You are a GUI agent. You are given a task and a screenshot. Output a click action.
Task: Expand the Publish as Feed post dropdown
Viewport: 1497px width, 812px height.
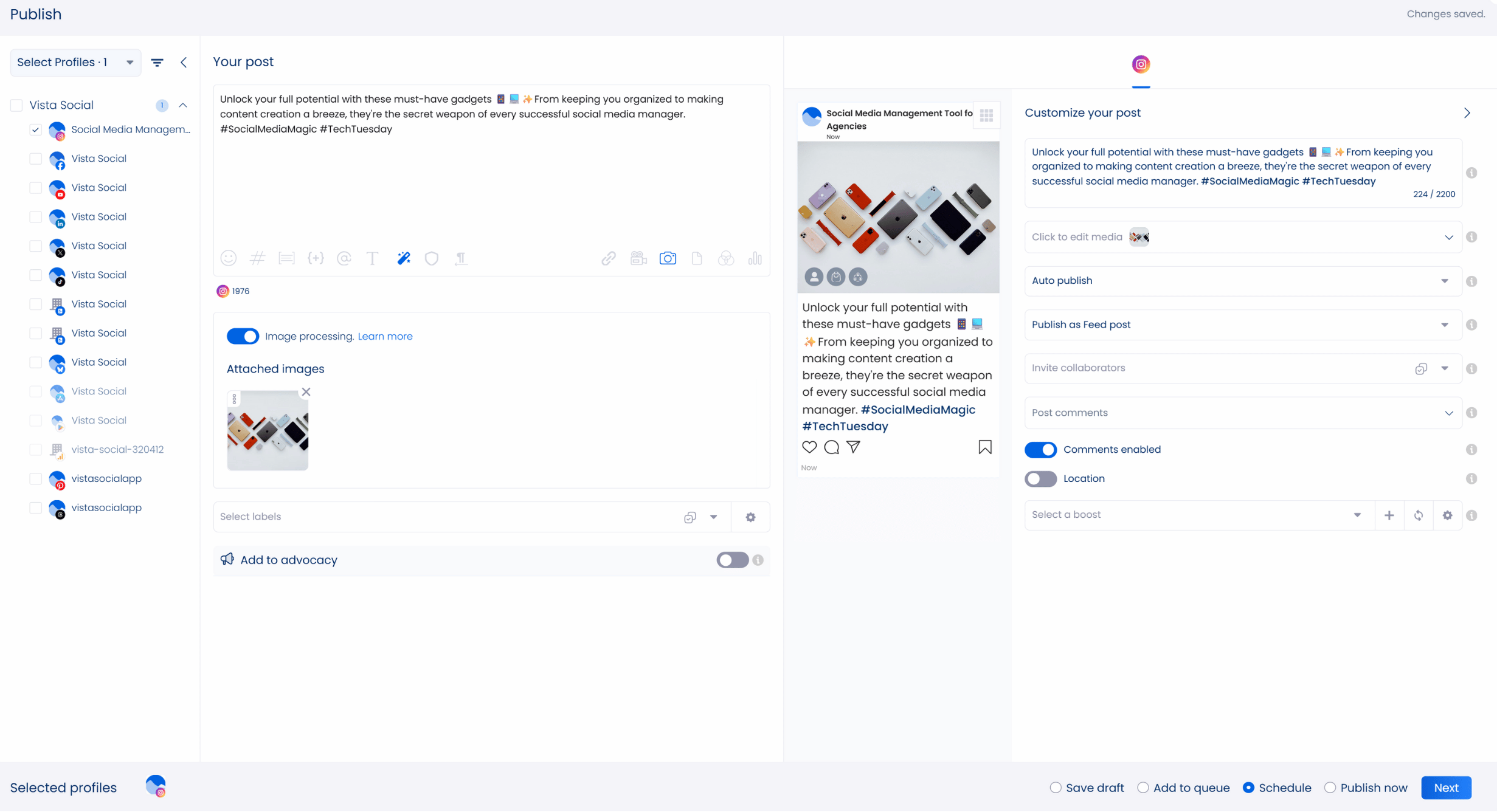click(1242, 325)
